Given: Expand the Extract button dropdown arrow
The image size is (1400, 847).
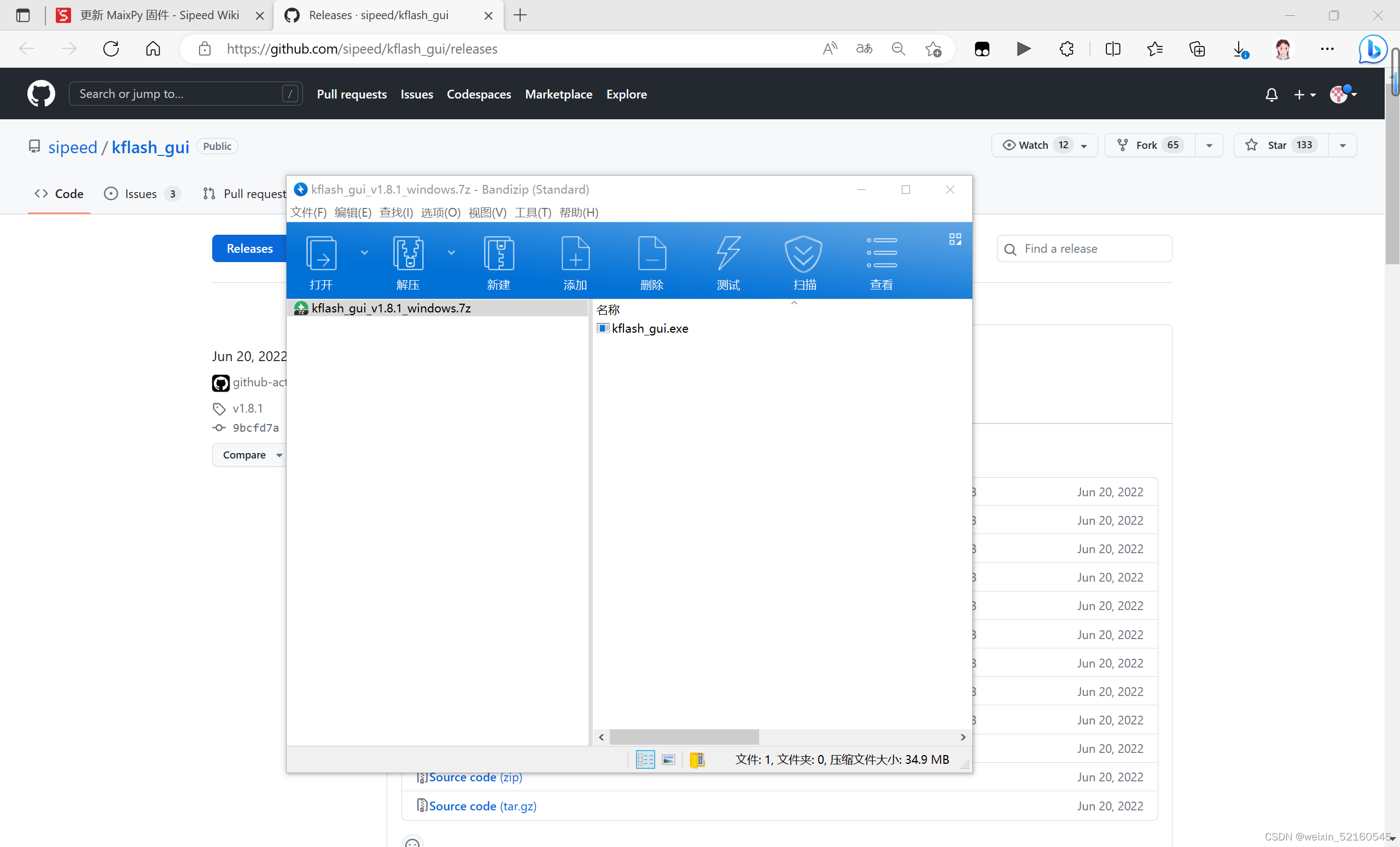Looking at the screenshot, I should 451,252.
